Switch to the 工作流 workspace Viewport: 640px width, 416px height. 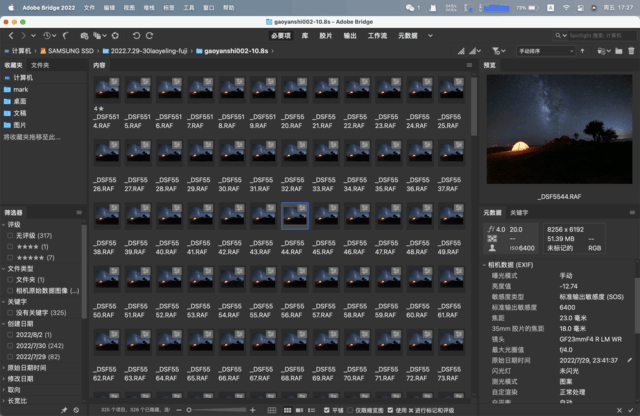point(377,36)
